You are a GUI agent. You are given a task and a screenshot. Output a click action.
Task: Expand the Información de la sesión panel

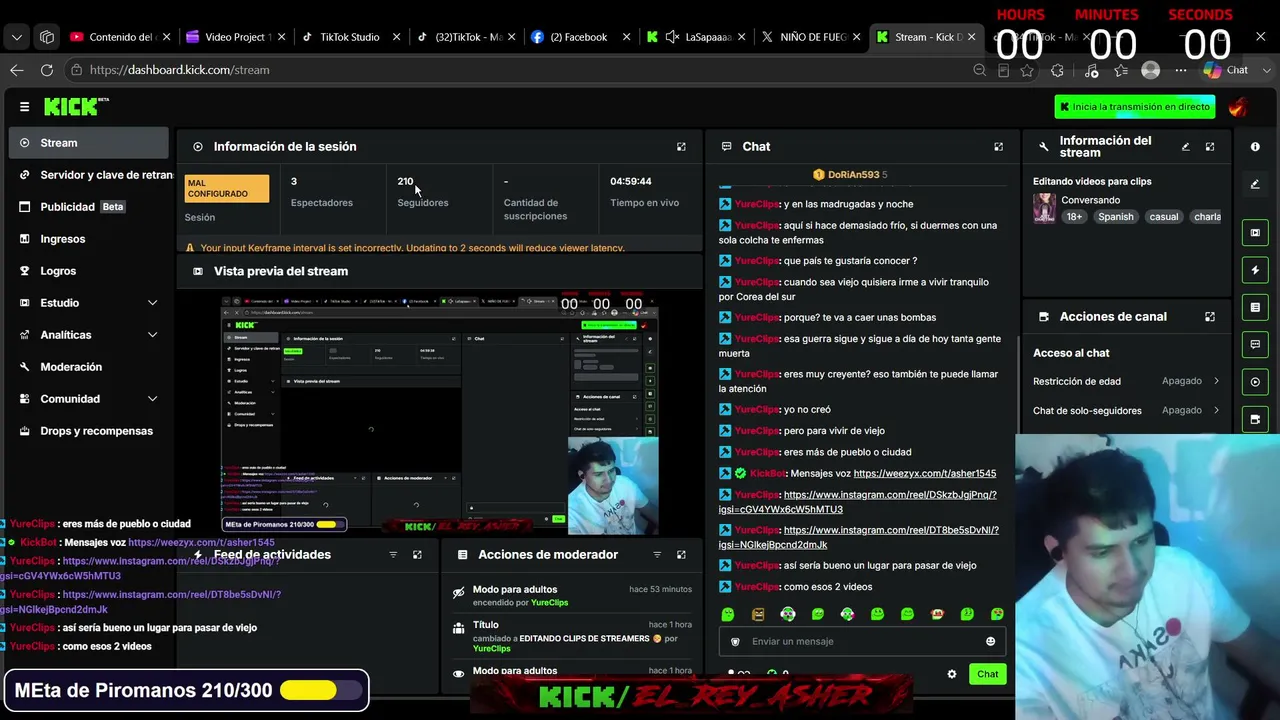tap(681, 147)
